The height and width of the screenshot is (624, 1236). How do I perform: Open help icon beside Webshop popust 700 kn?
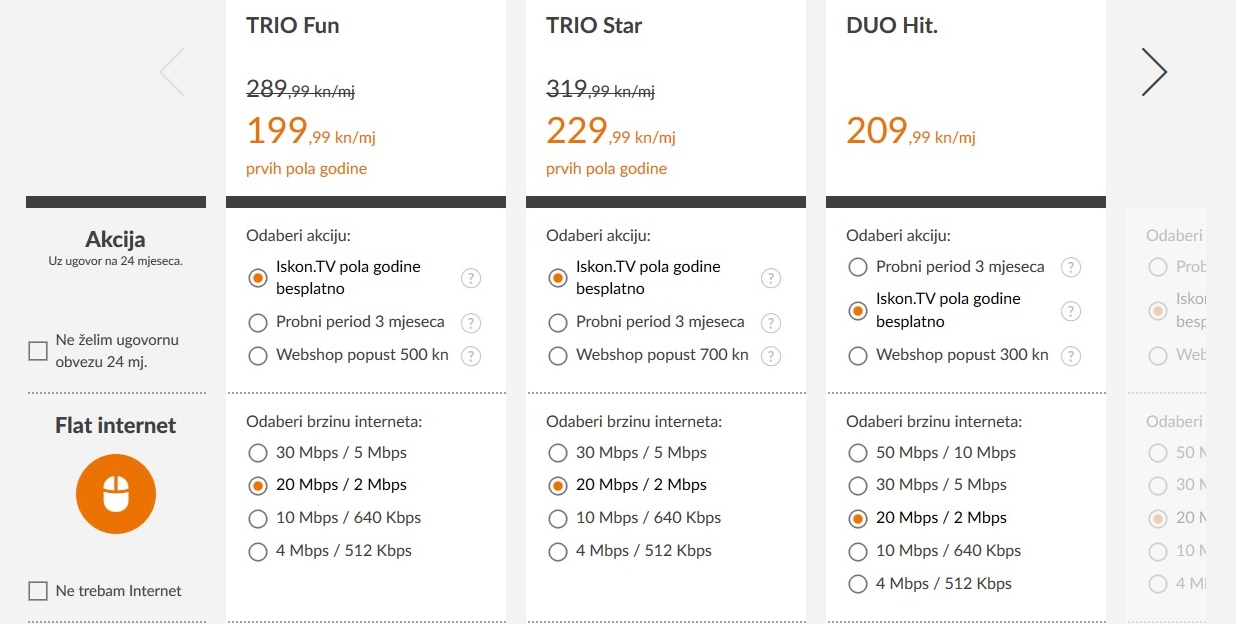[x=771, y=355]
